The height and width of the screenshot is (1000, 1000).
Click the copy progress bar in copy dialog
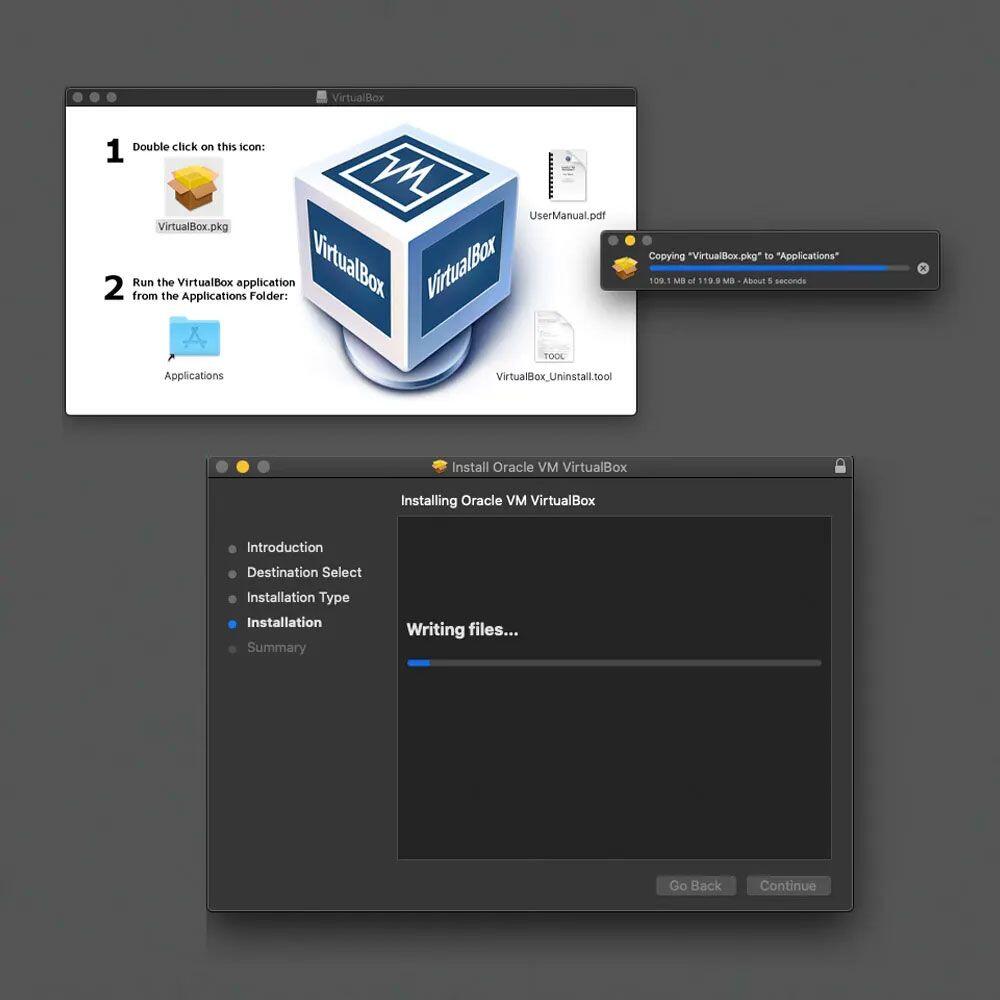coord(779,268)
